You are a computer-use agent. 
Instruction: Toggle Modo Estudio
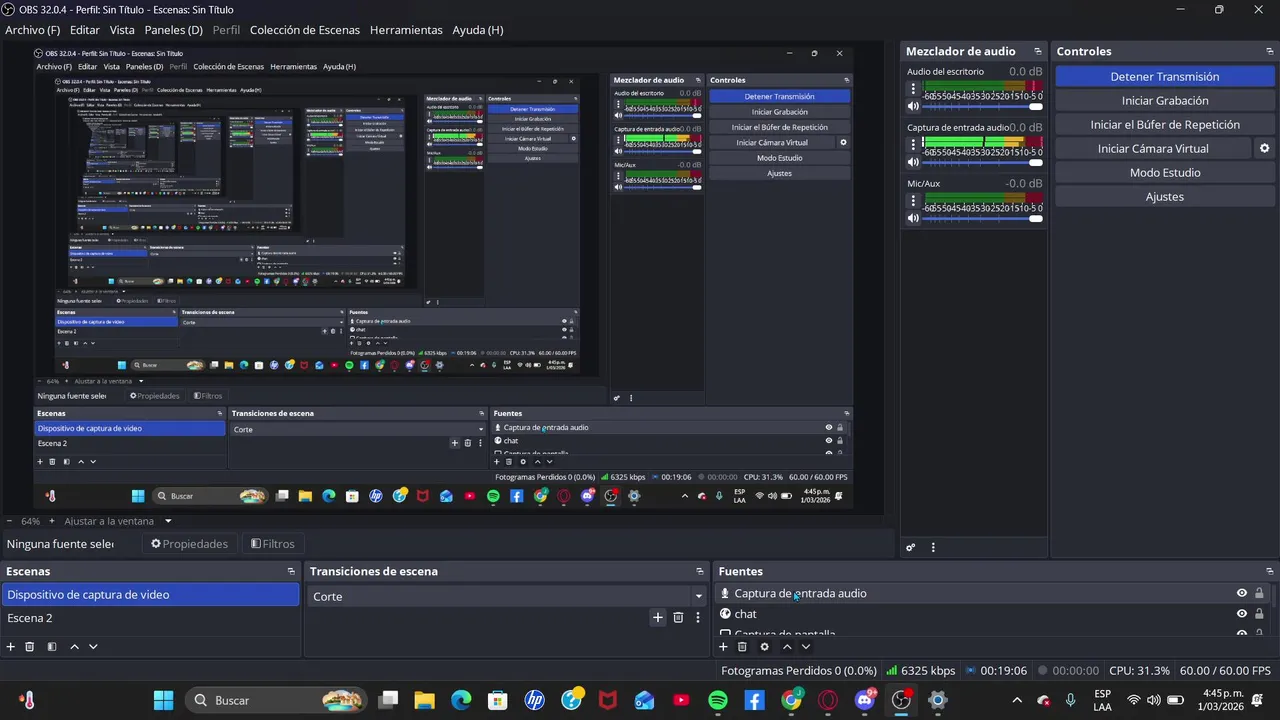pos(1165,172)
